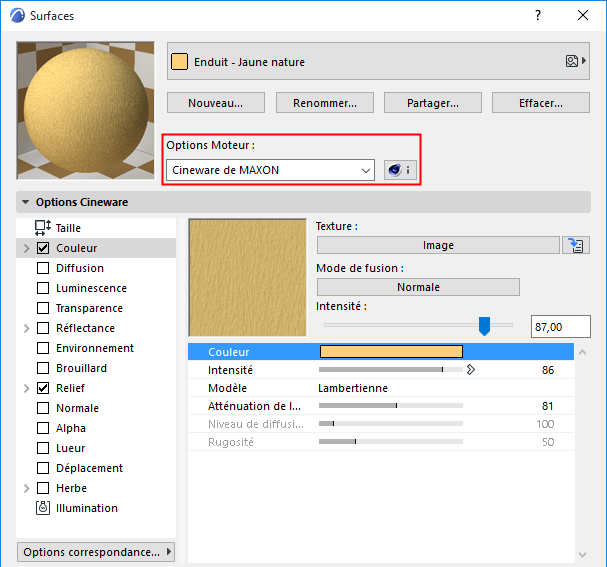The image size is (607, 567).
Task: Open the Options Moteur engine dropdown
Action: click(x=270, y=170)
